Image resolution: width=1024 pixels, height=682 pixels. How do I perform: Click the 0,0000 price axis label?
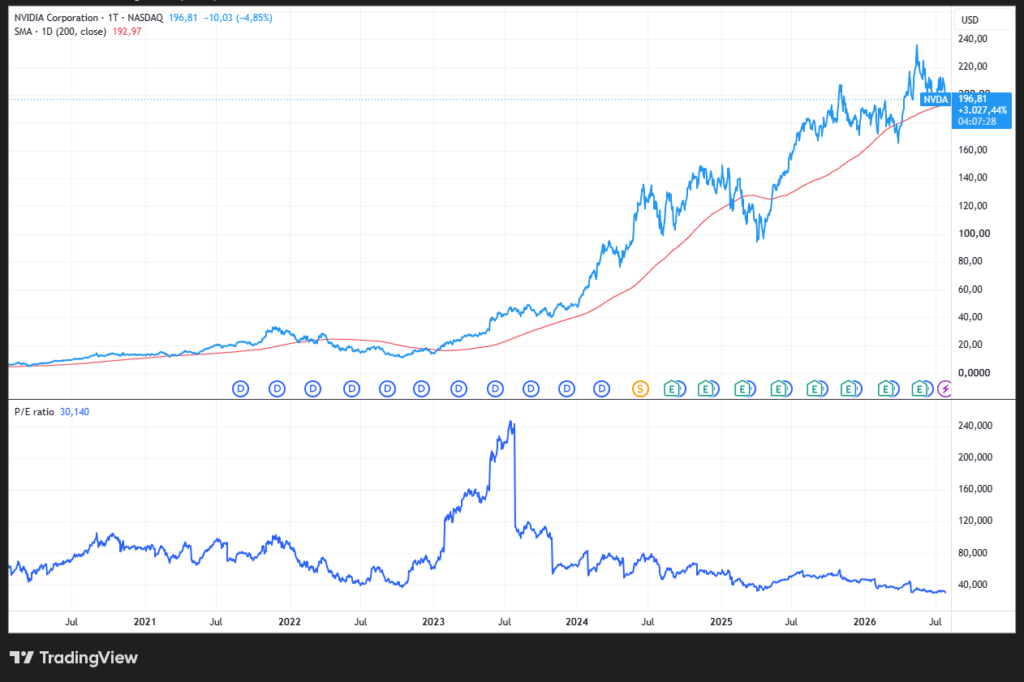[974, 372]
